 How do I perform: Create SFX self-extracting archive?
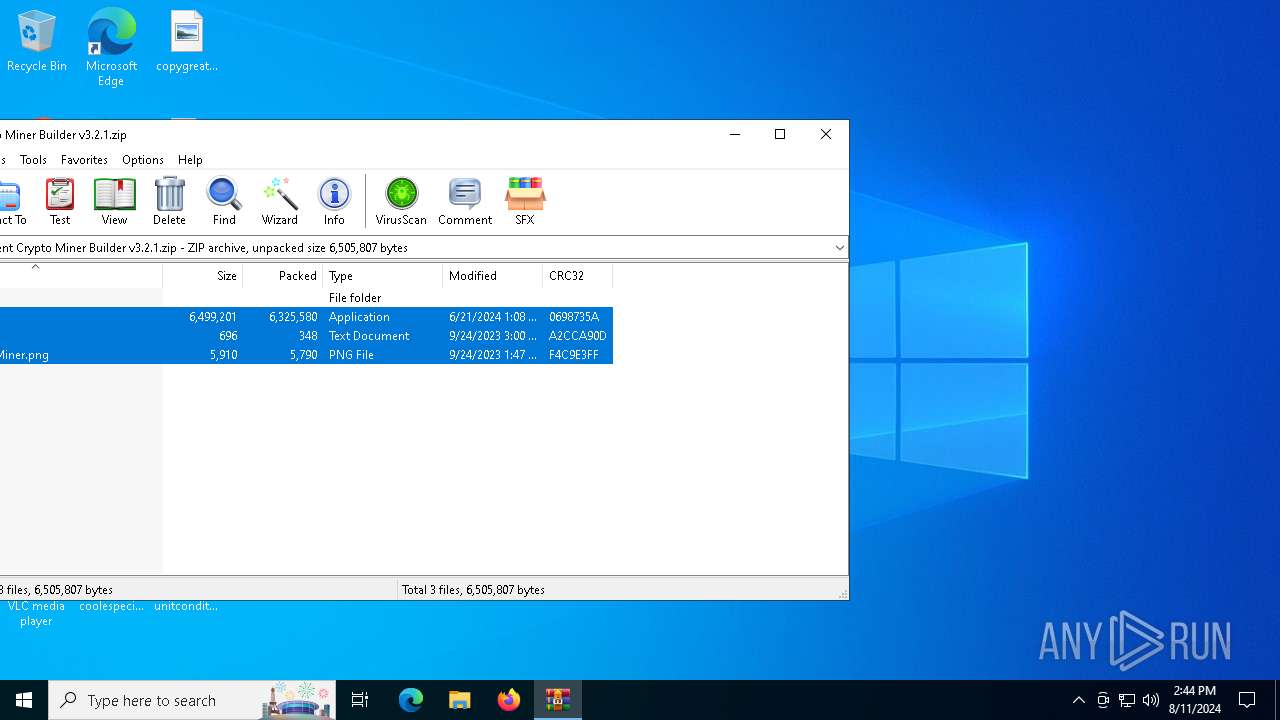525,201
